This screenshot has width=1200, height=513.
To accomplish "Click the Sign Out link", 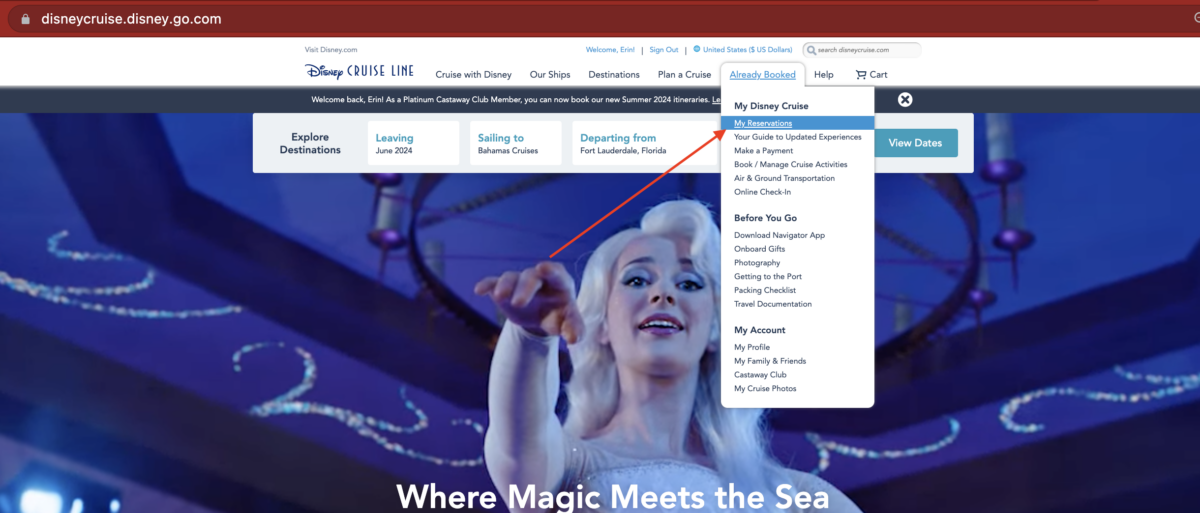I will (664, 50).
